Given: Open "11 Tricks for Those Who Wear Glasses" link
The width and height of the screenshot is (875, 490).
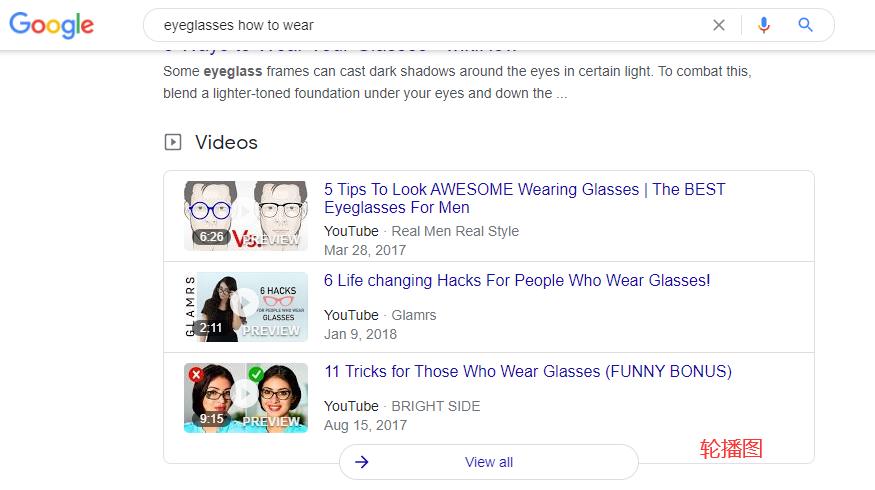Looking at the screenshot, I should click(x=527, y=372).
